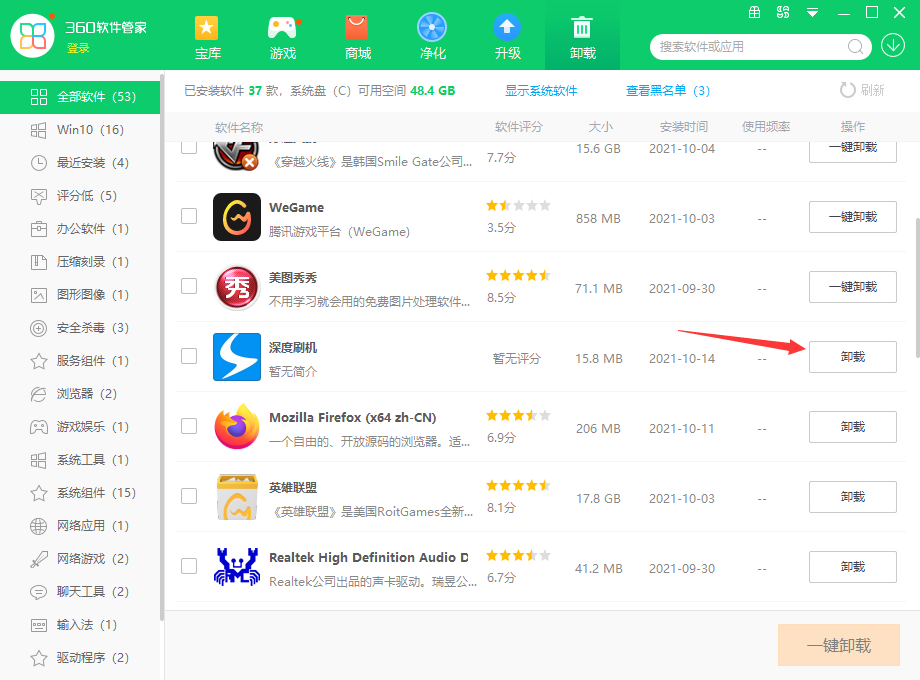Image resolution: width=920 pixels, height=680 pixels.
Task: Click the 服务组件 star icon
Action: point(39,361)
